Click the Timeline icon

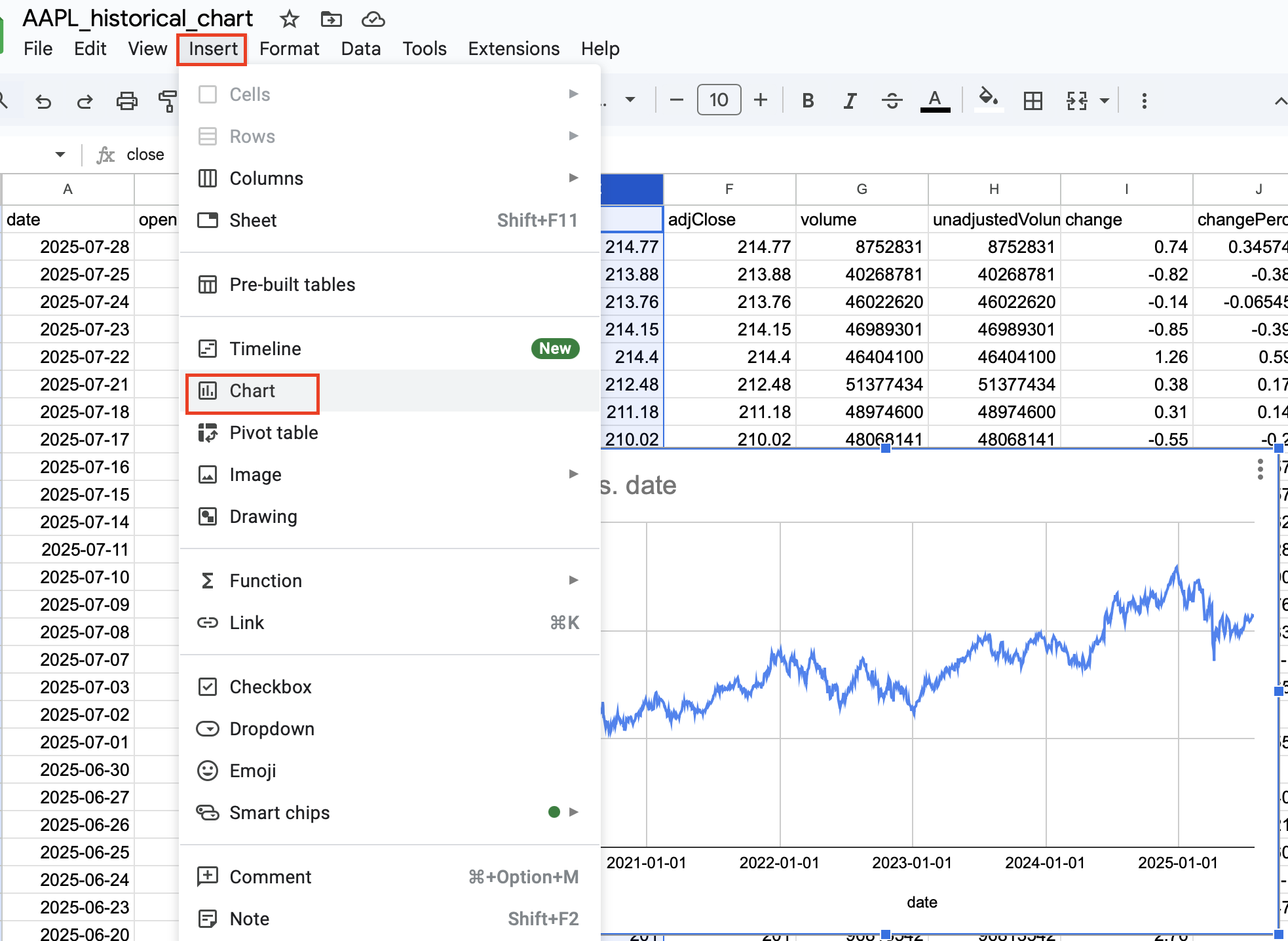pyautogui.click(x=208, y=349)
